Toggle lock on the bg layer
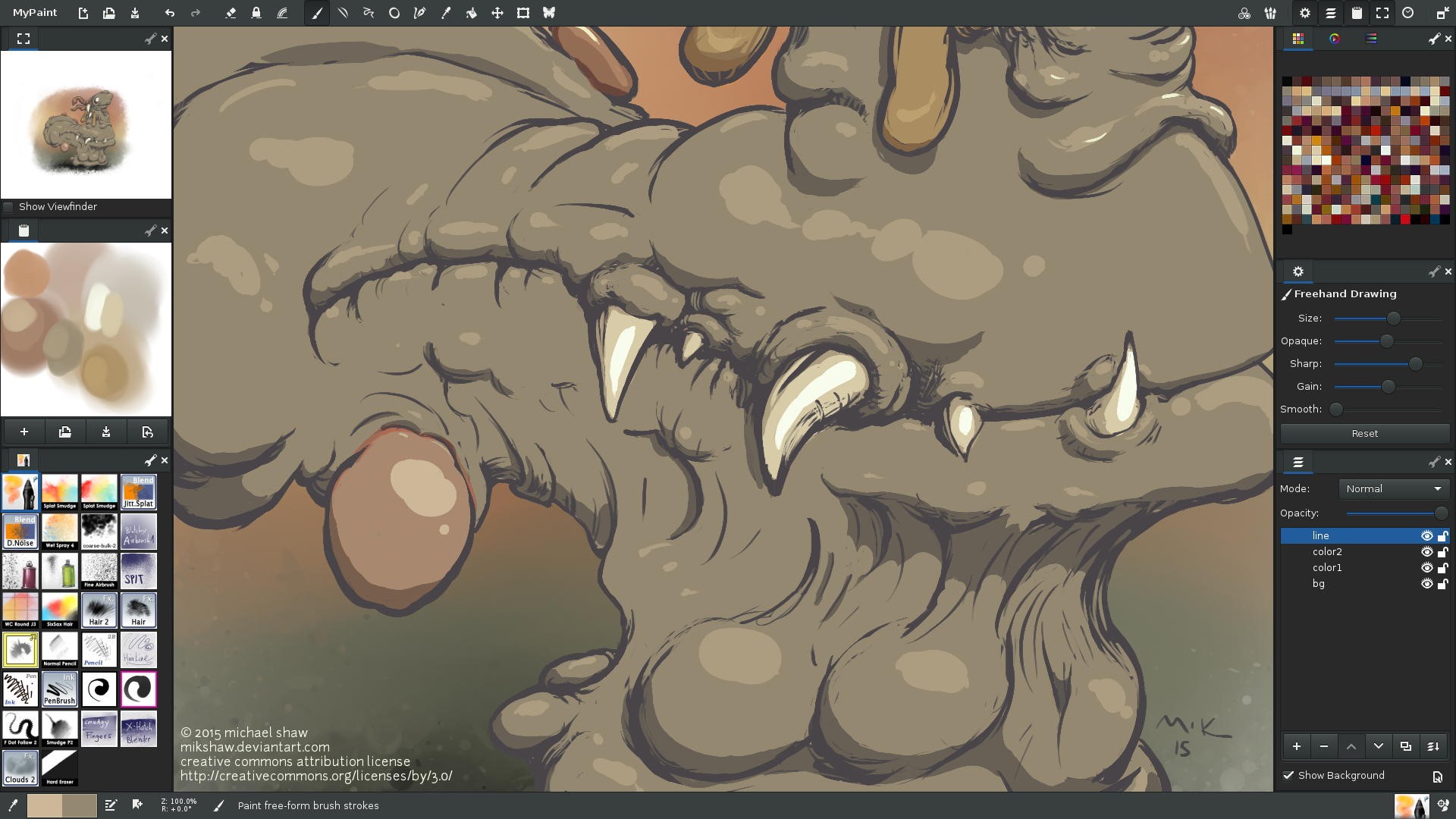1456x819 pixels. tap(1442, 584)
